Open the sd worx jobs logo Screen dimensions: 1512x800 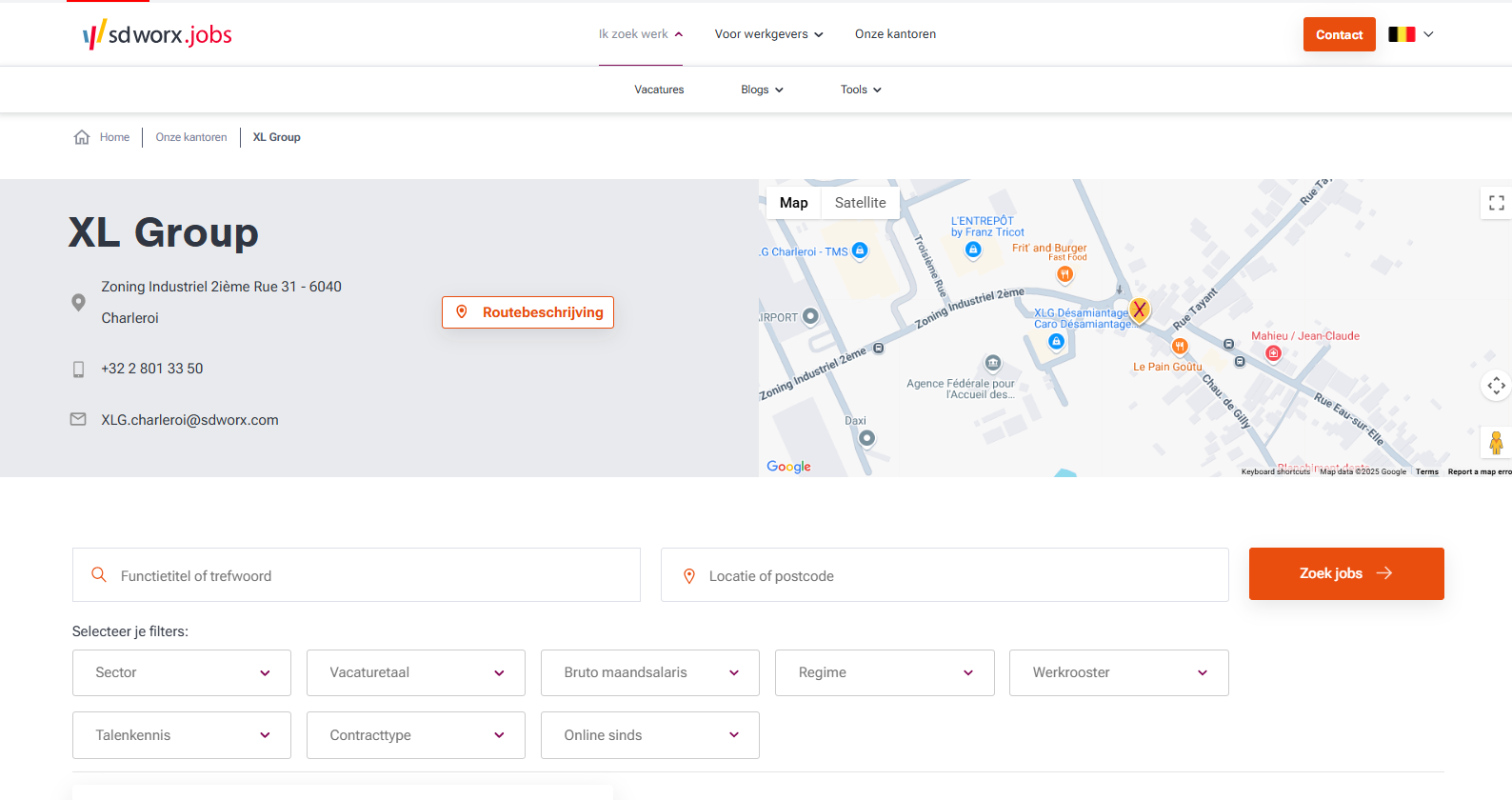(x=157, y=34)
